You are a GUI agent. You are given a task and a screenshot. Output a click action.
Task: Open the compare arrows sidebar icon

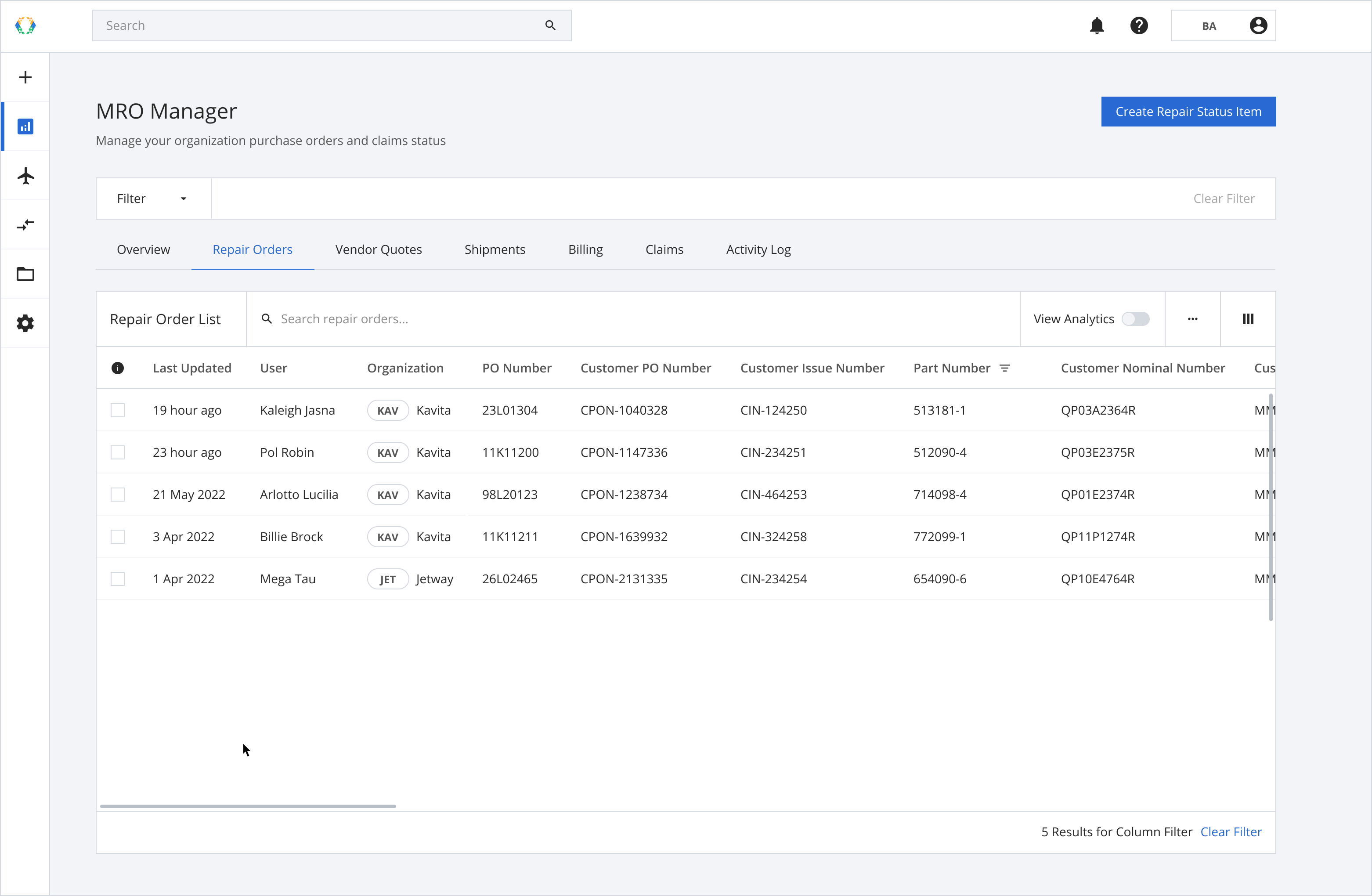25,224
